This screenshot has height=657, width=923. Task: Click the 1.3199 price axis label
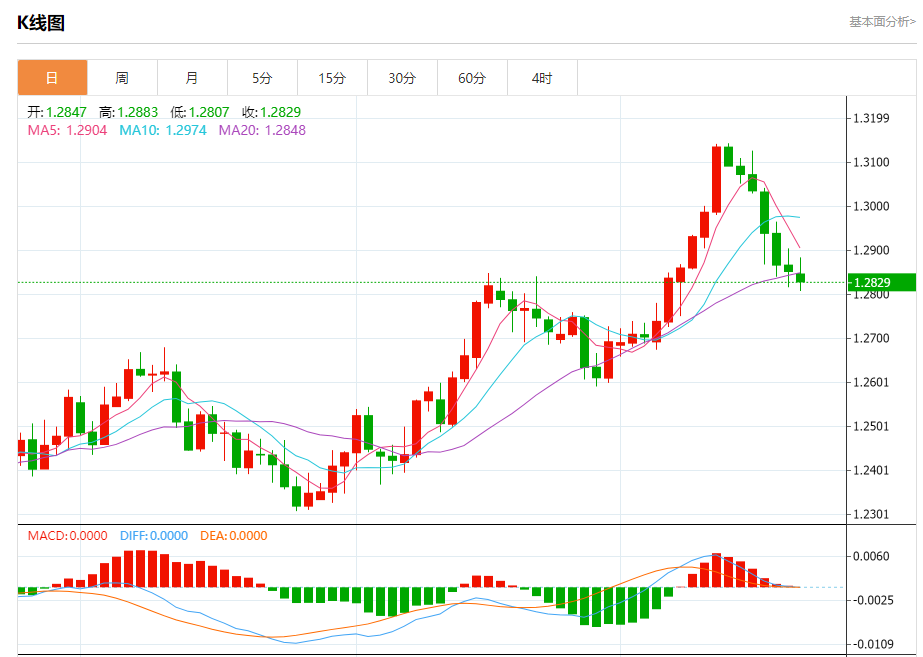point(871,118)
